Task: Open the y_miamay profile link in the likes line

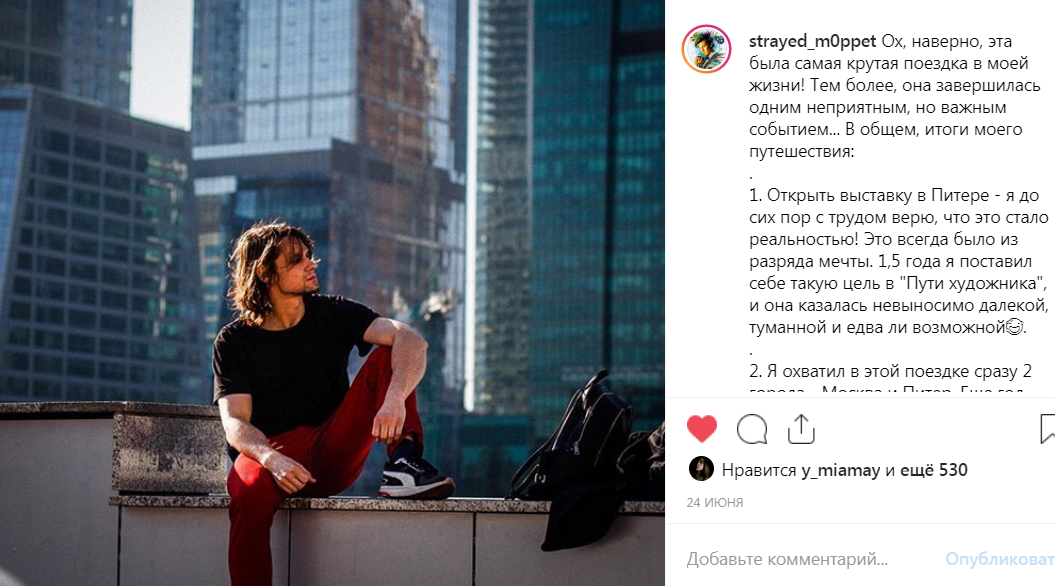Action: [840, 470]
